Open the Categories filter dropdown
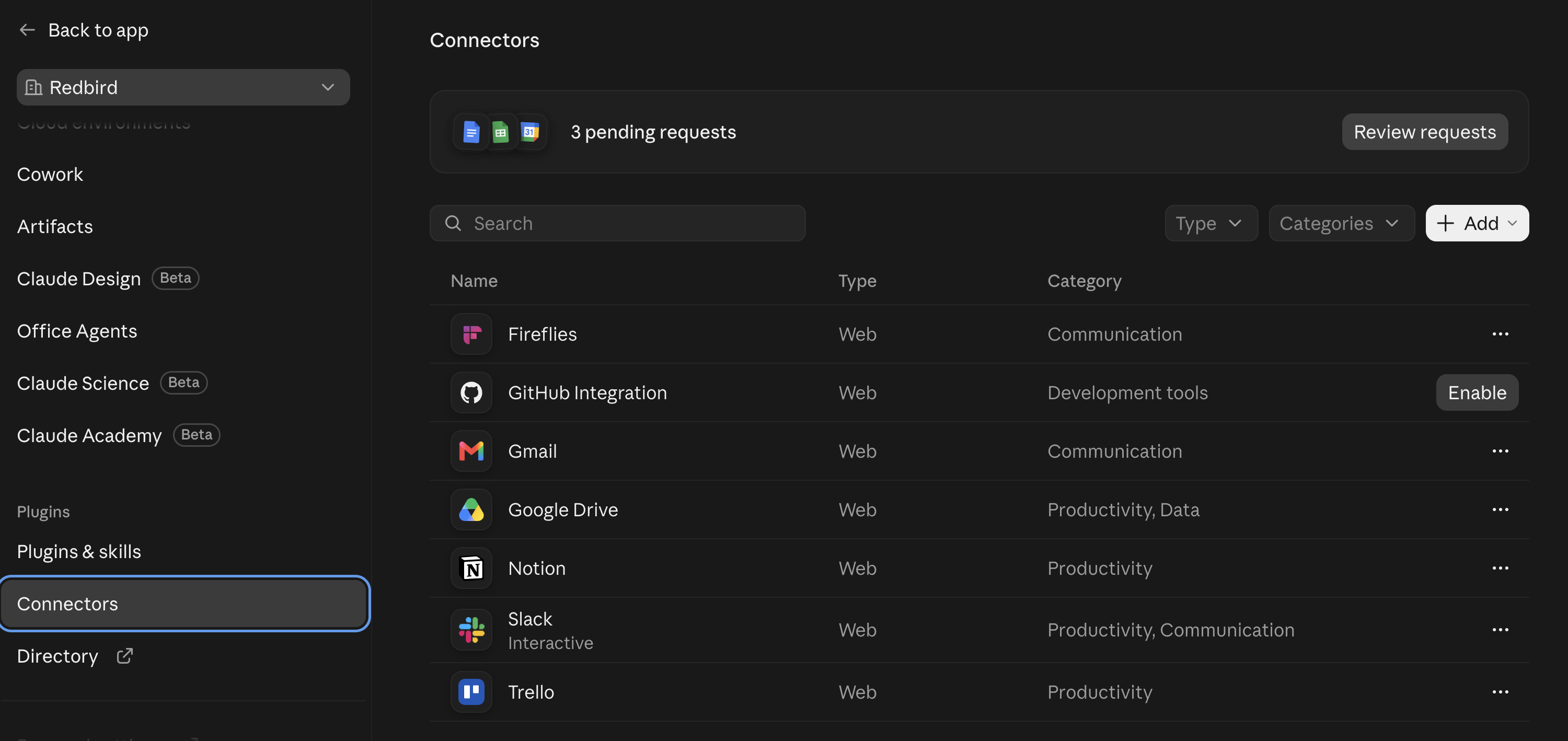 coord(1342,223)
